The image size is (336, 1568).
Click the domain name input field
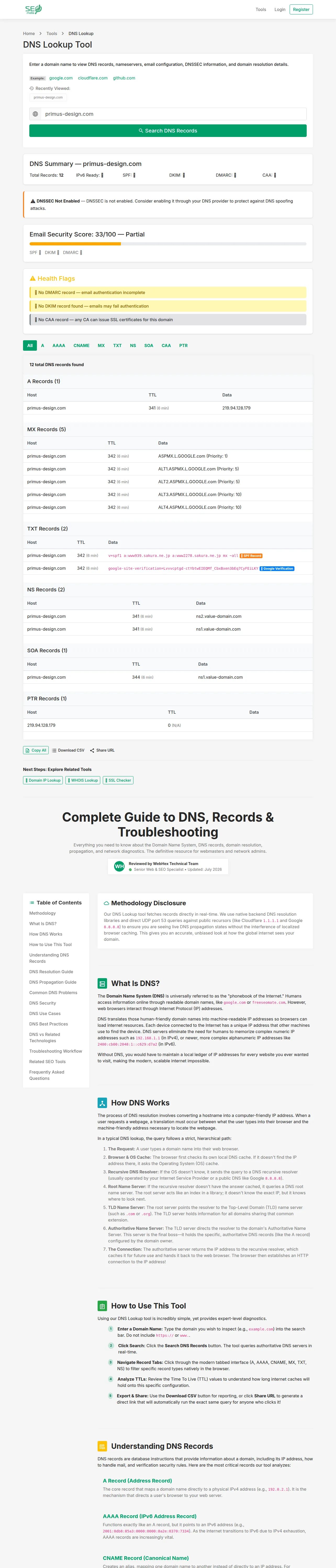coord(168,114)
